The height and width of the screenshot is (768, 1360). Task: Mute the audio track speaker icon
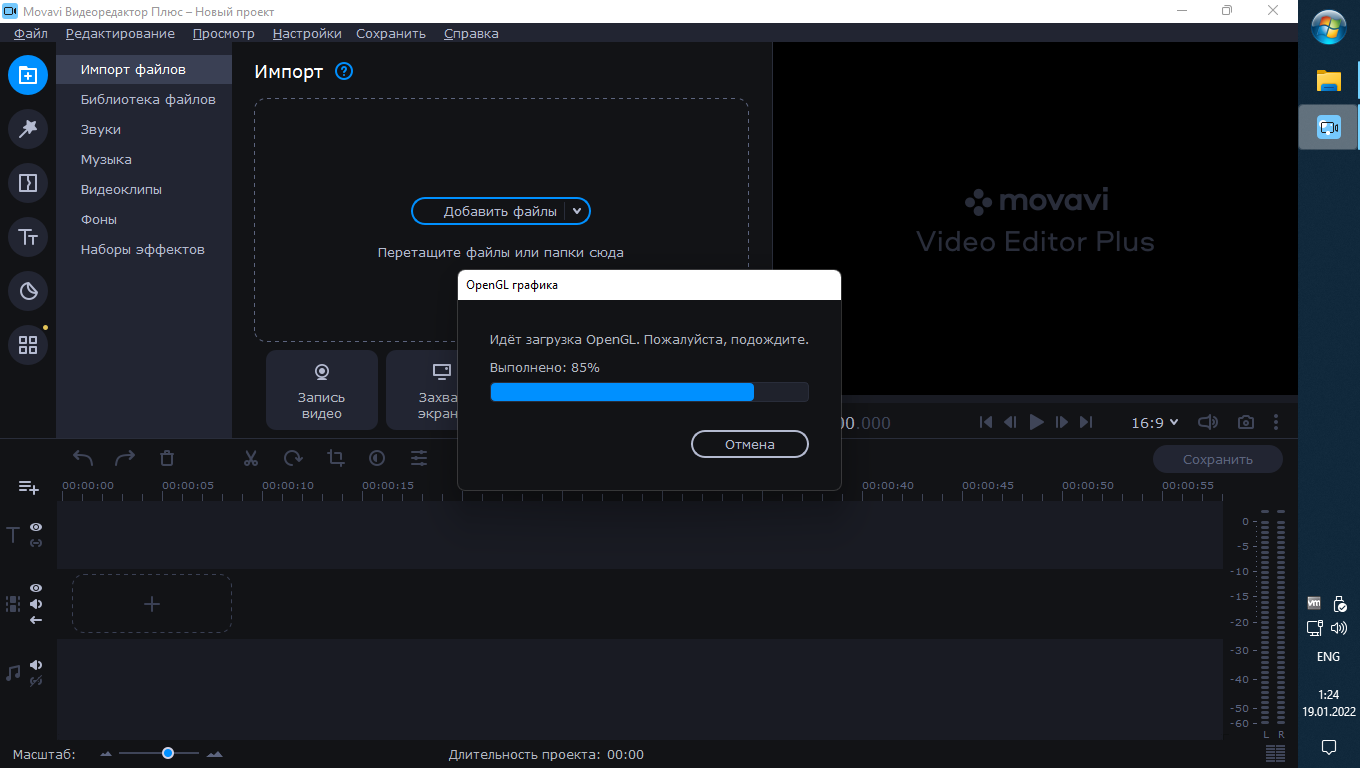coord(36,665)
